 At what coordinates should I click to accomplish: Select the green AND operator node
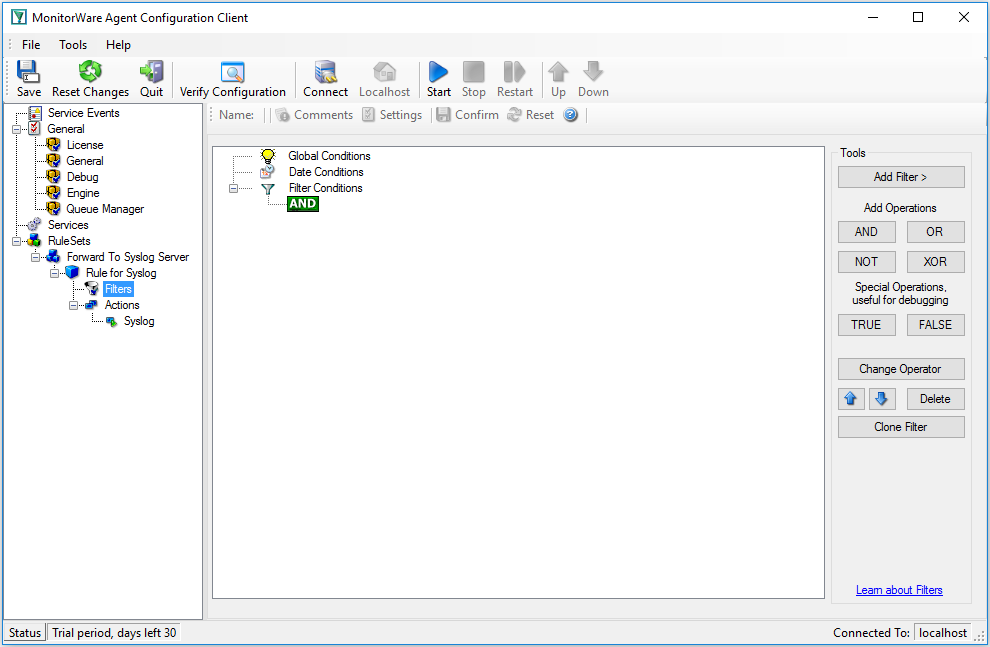302,204
